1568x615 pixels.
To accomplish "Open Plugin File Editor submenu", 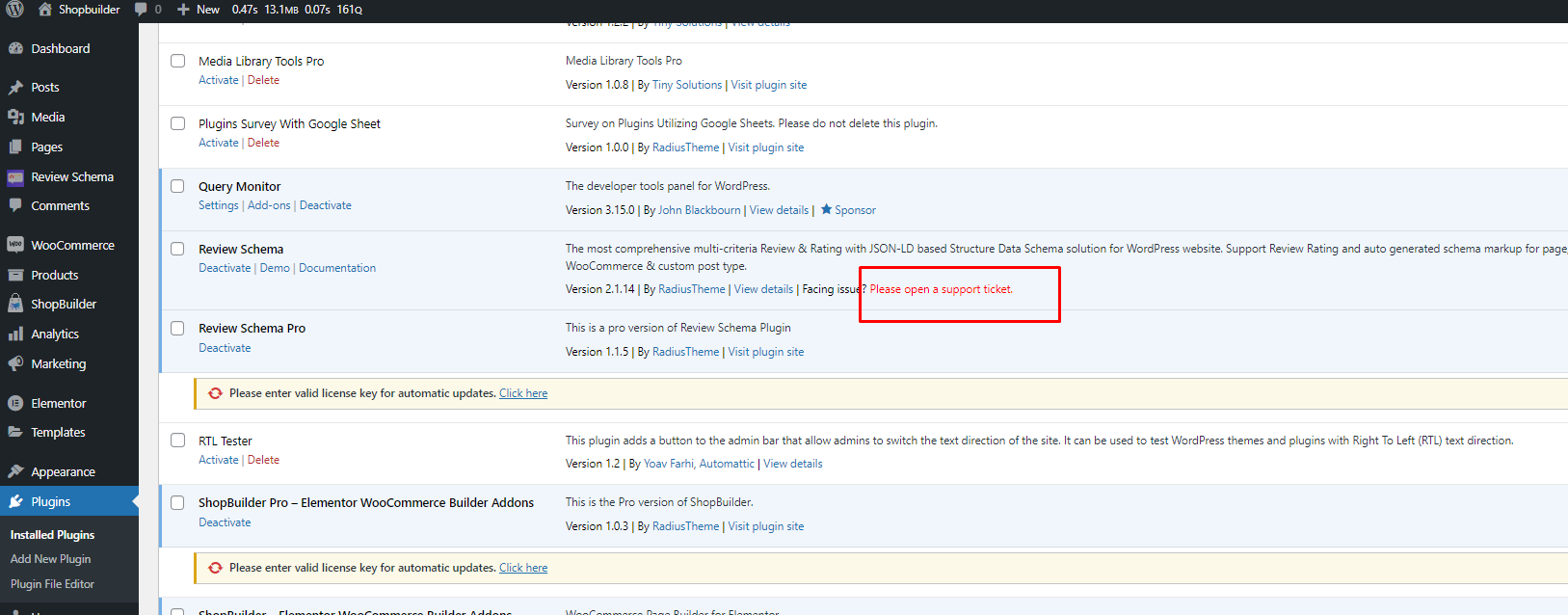I will [x=52, y=584].
